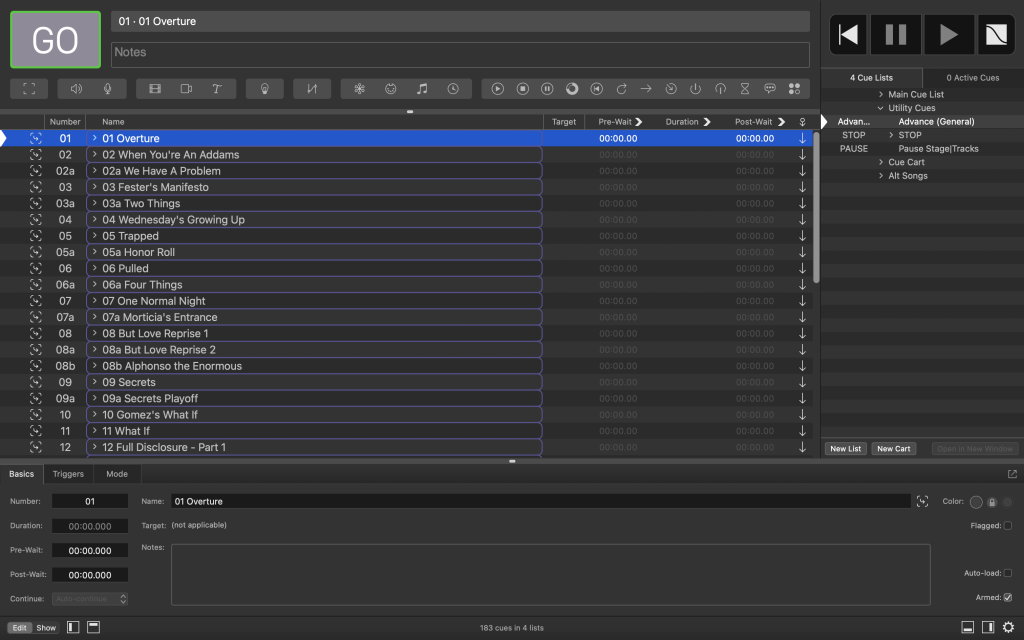Click the cue Name input field
The height and width of the screenshot is (640, 1024).
(541, 502)
